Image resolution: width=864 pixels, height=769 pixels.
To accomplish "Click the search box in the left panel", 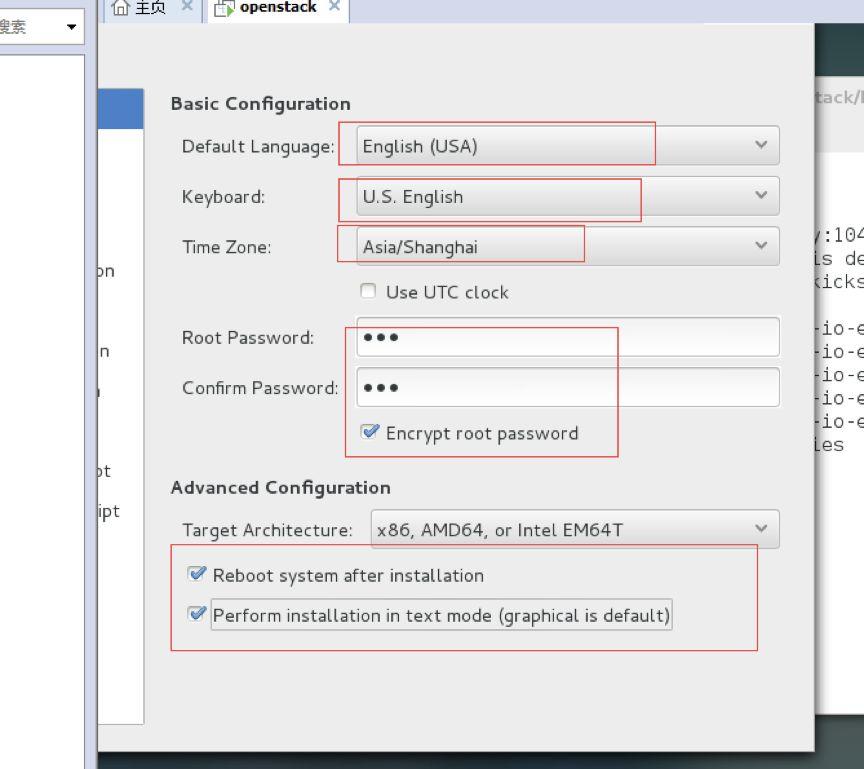I will (30, 27).
